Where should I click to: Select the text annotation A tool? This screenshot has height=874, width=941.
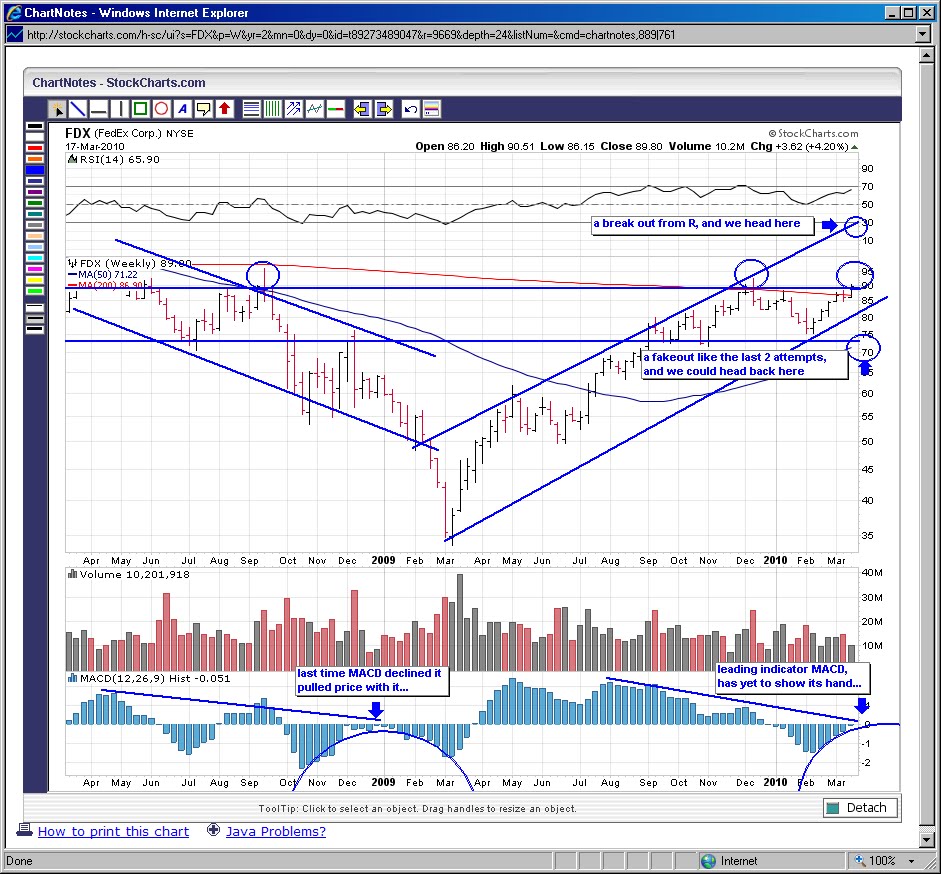point(182,109)
